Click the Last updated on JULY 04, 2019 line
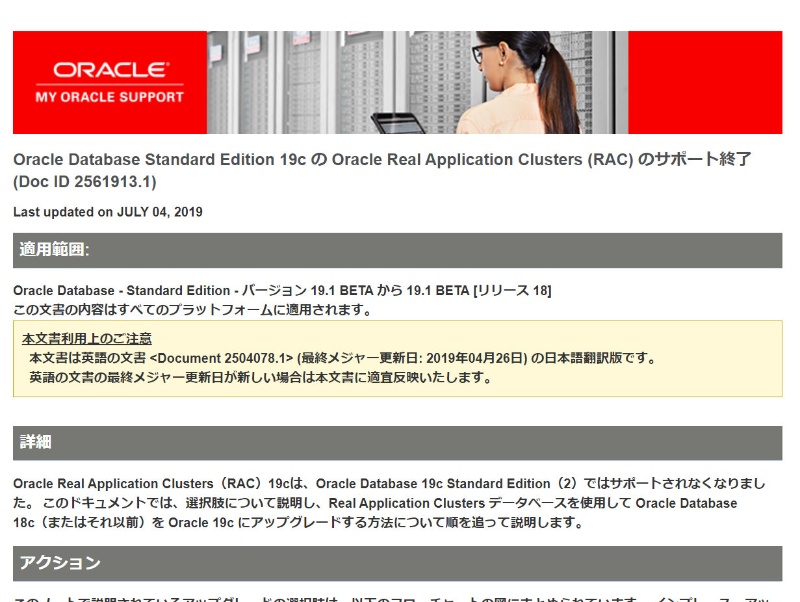Image resolution: width=800 pixels, height=602 pixels. click(x=108, y=212)
